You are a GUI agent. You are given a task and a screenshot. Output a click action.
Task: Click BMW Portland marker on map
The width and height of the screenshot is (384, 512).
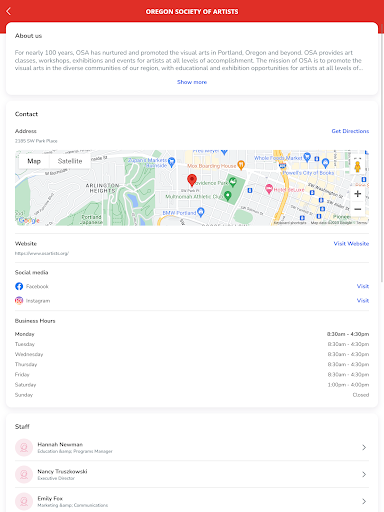pyautogui.click(x=201, y=212)
